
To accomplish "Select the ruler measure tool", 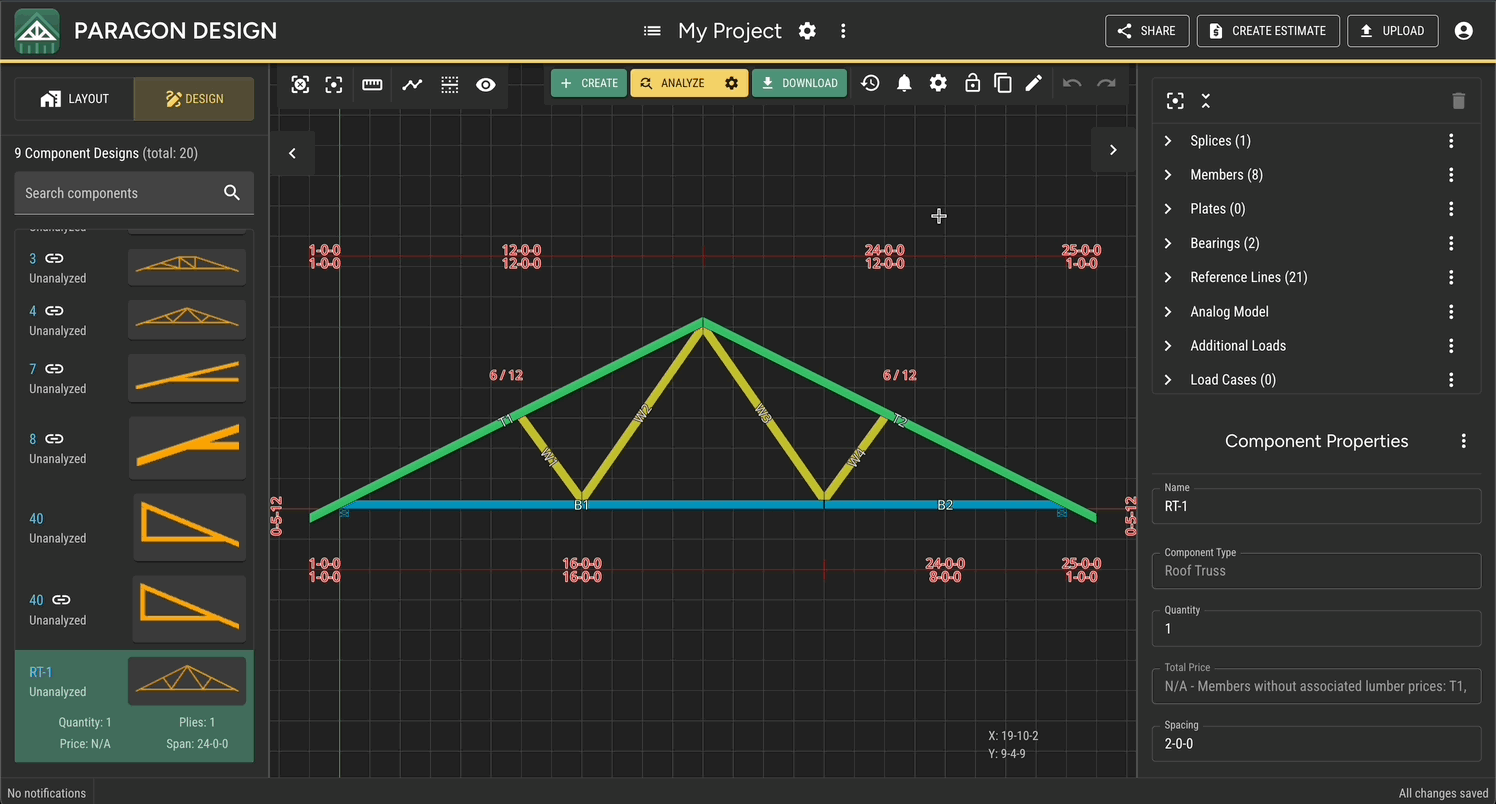I will pyautogui.click(x=372, y=85).
